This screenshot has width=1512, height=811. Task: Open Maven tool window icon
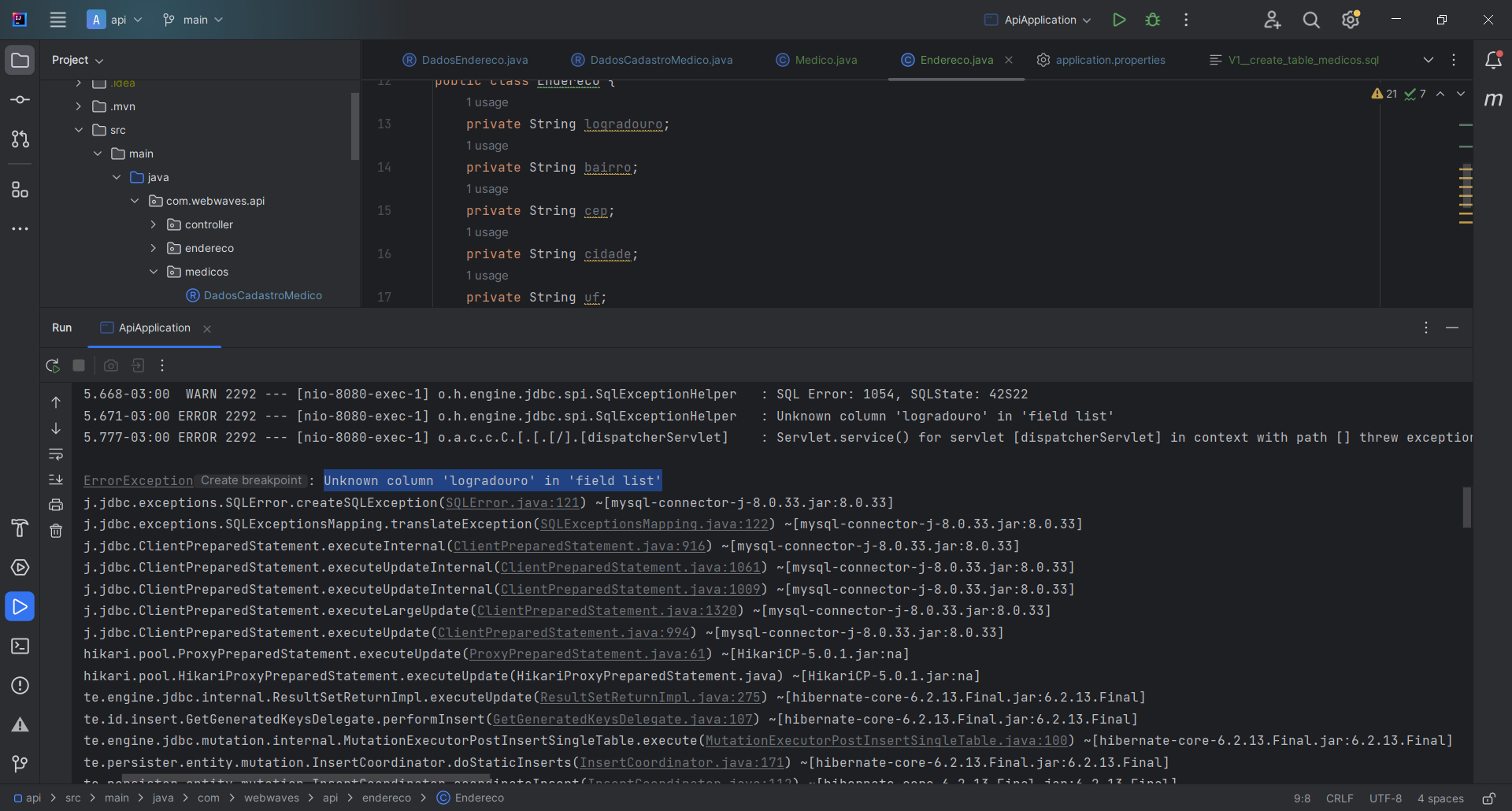1493,99
